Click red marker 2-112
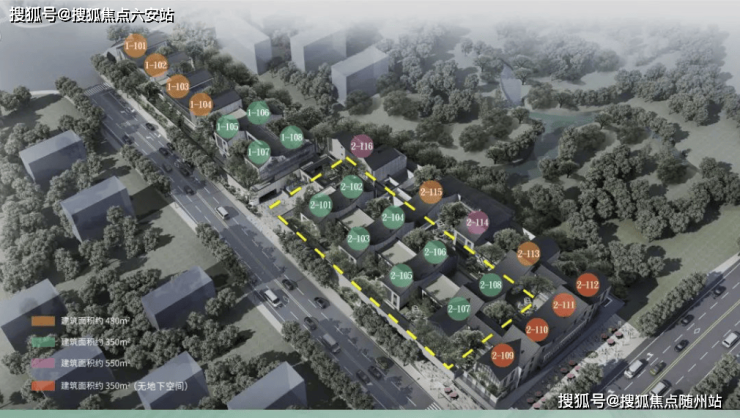The image size is (740, 418). click(x=588, y=285)
